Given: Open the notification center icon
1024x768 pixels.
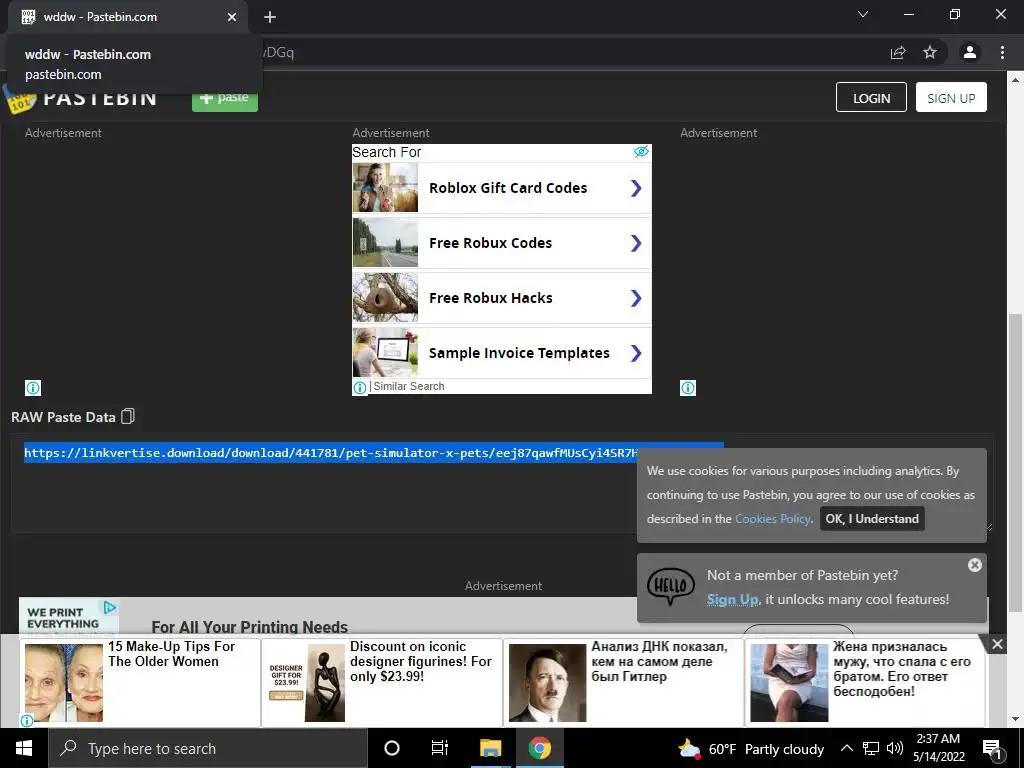Looking at the screenshot, I should tap(991, 748).
